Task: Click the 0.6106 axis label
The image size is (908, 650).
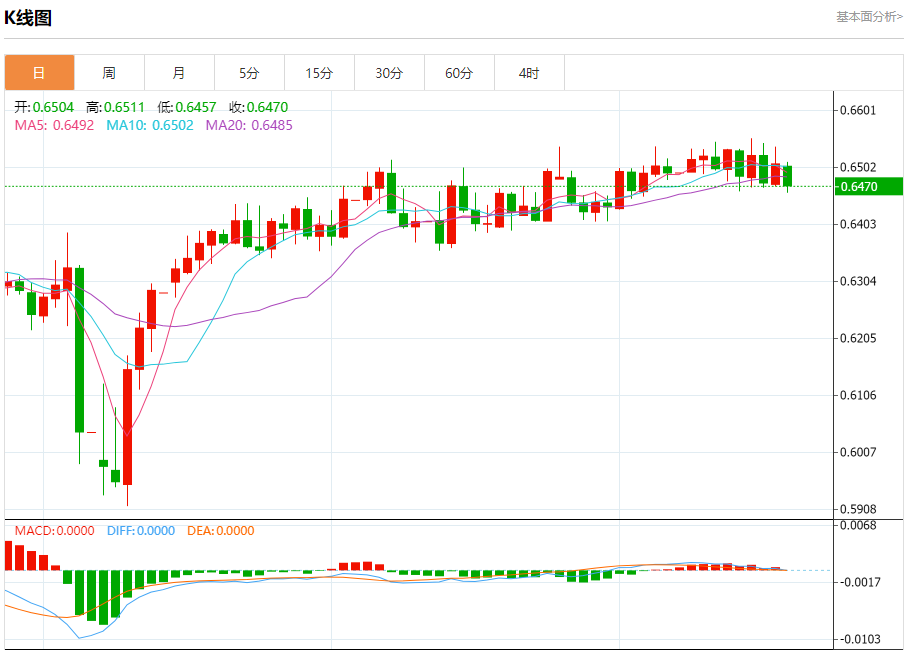Action: [x=858, y=396]
